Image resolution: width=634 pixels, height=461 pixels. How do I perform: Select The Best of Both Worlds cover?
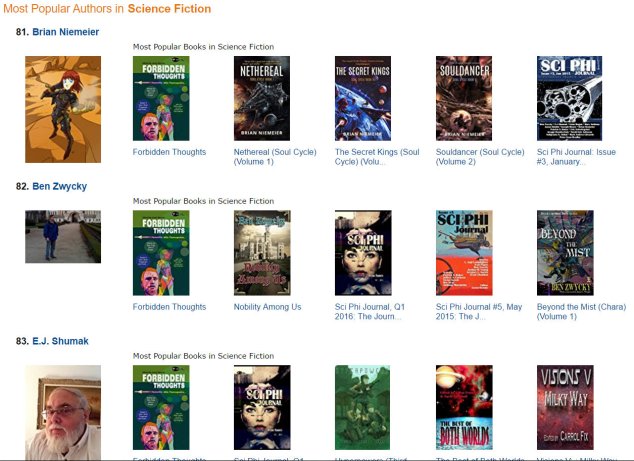click(464, 407)
